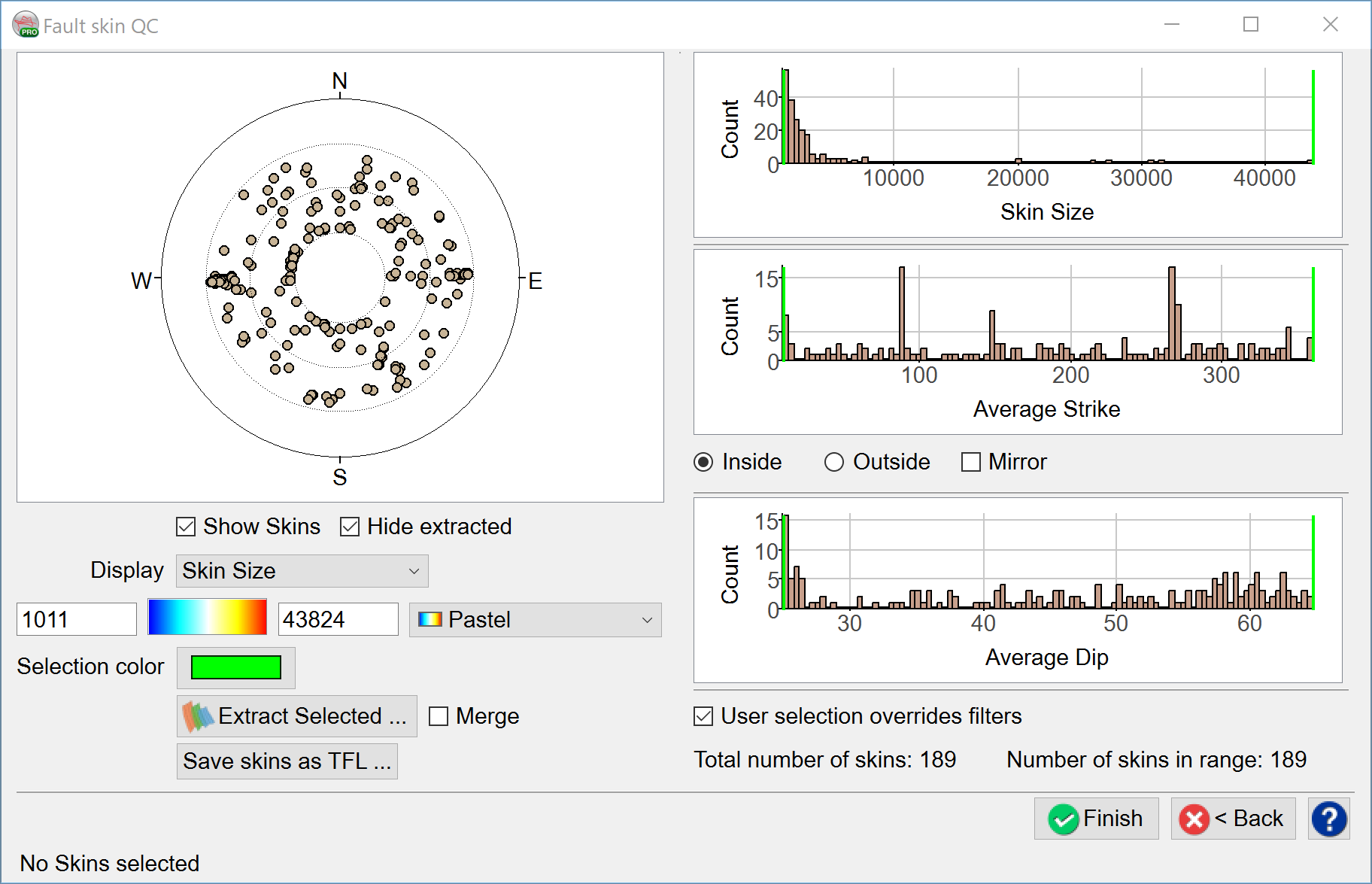Select the Inside radio button
1372x884 pixels.
click(x=703, y=462)
